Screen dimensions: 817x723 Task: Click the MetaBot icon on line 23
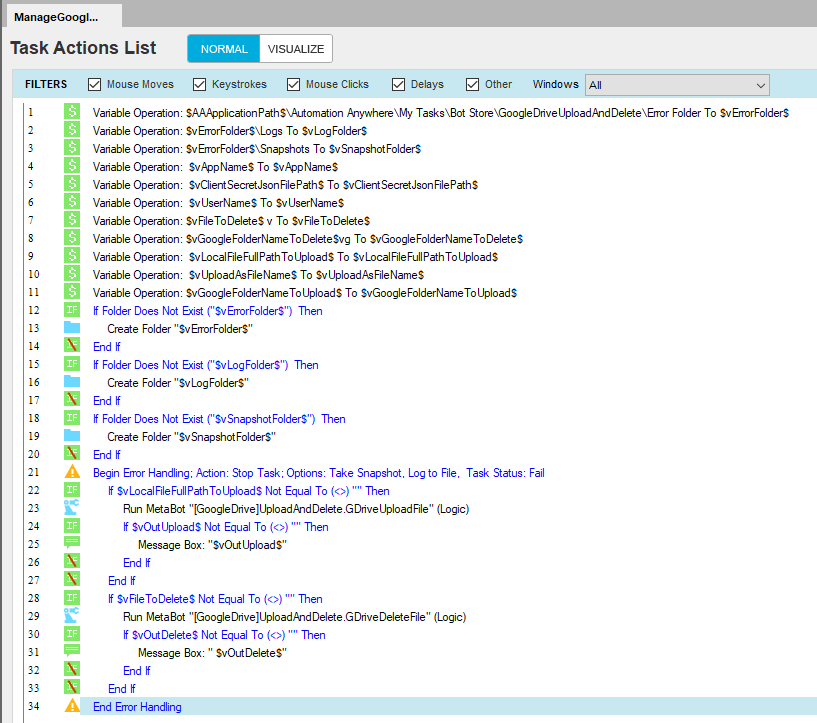[x=72, y=509]
